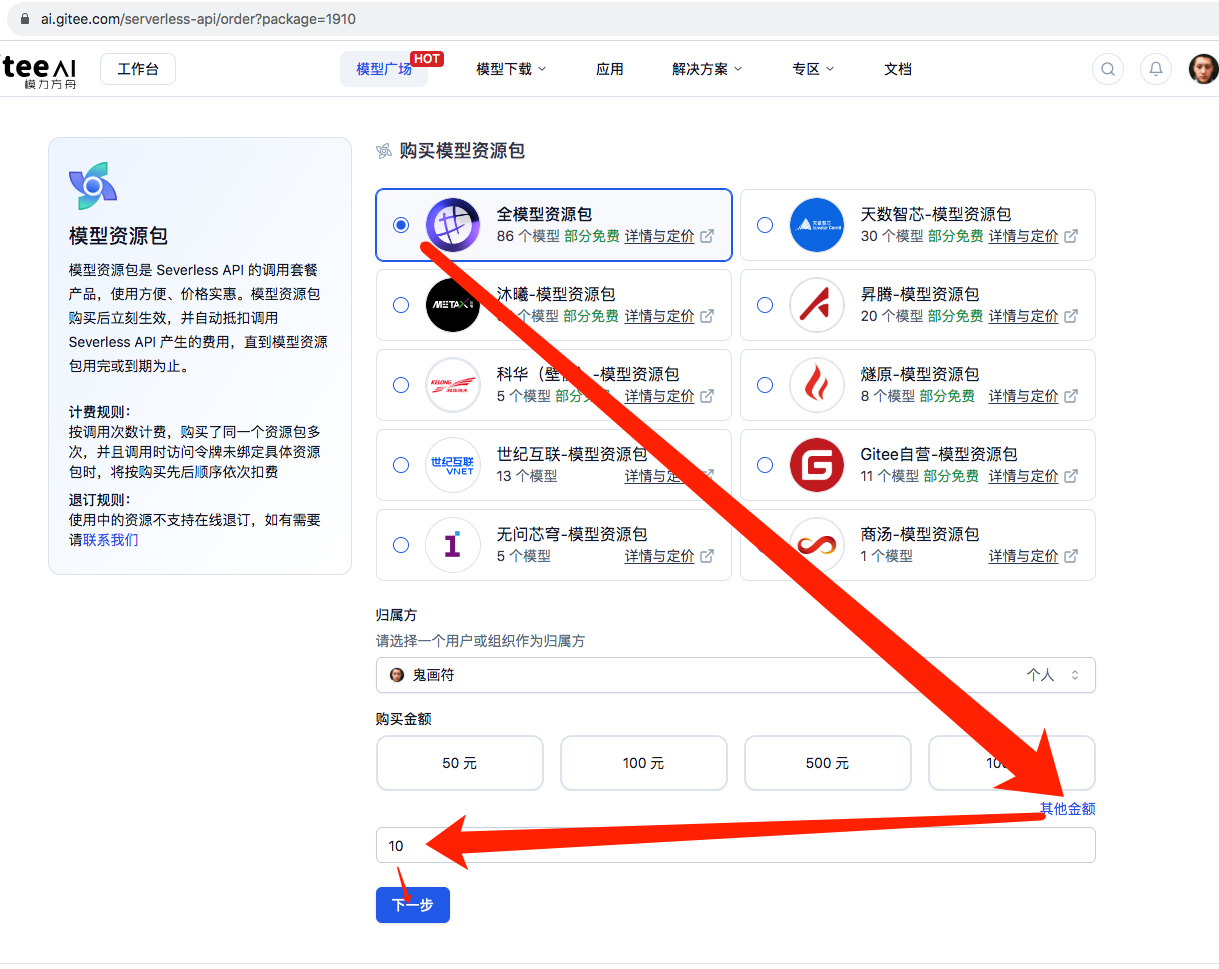Click the 模型资源包 icon in the left panel

coord(93,185)
